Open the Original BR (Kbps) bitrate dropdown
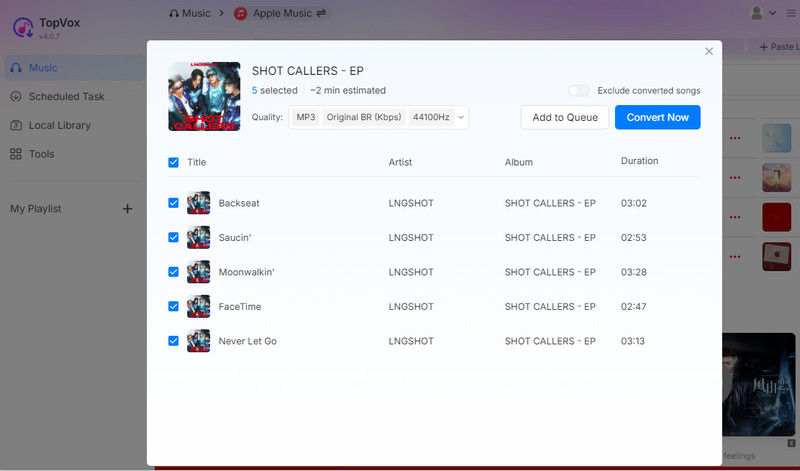800x471 pixels. click(x=364, y=118)
